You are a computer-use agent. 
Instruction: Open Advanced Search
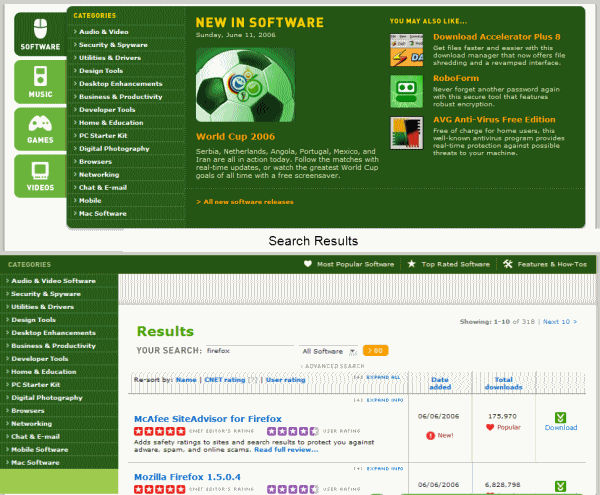(x=333, y=366)
